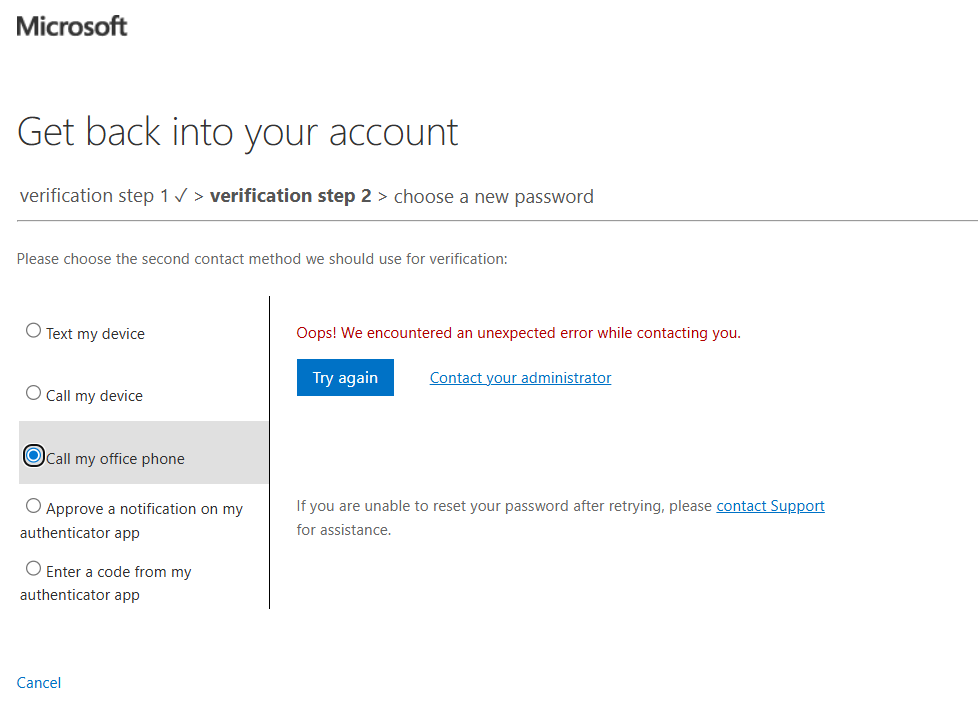Click the Microsoft logo
The image size is (978, 724).
(72, 26)
